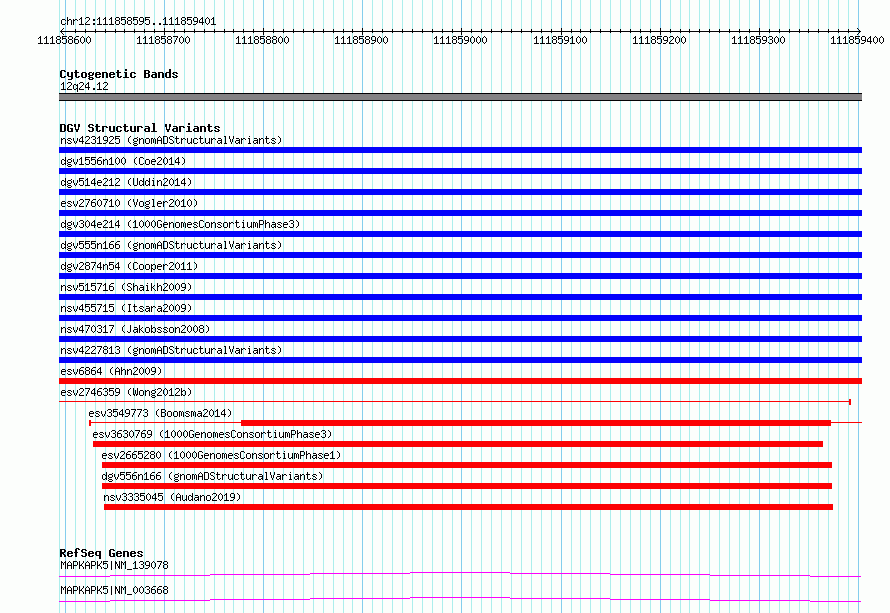Click the red bar under dgv556n166

(x=467, y=486)
